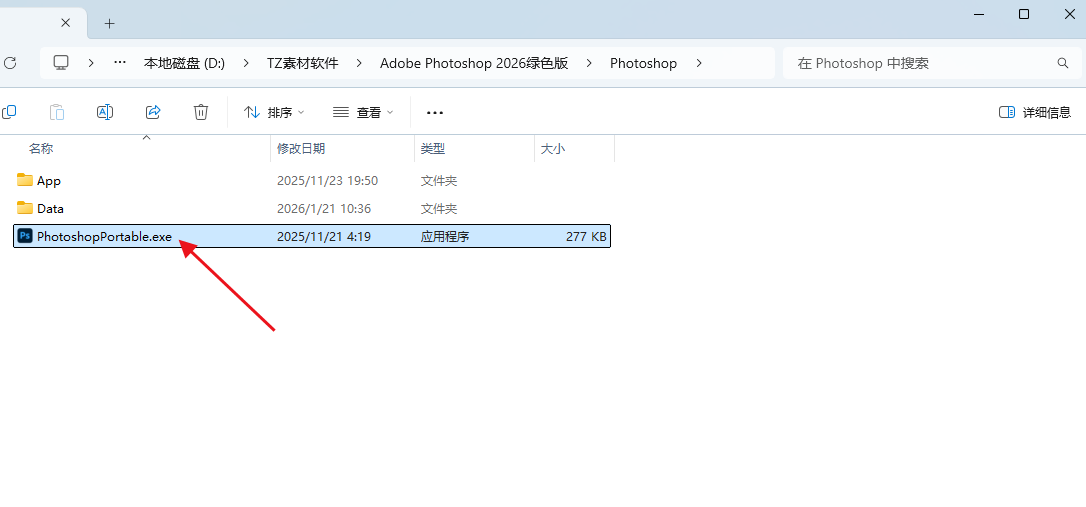Click the Copy icon in toolbar
The width and height of the screenshot is (1086, 507).
tap(9, 112)
